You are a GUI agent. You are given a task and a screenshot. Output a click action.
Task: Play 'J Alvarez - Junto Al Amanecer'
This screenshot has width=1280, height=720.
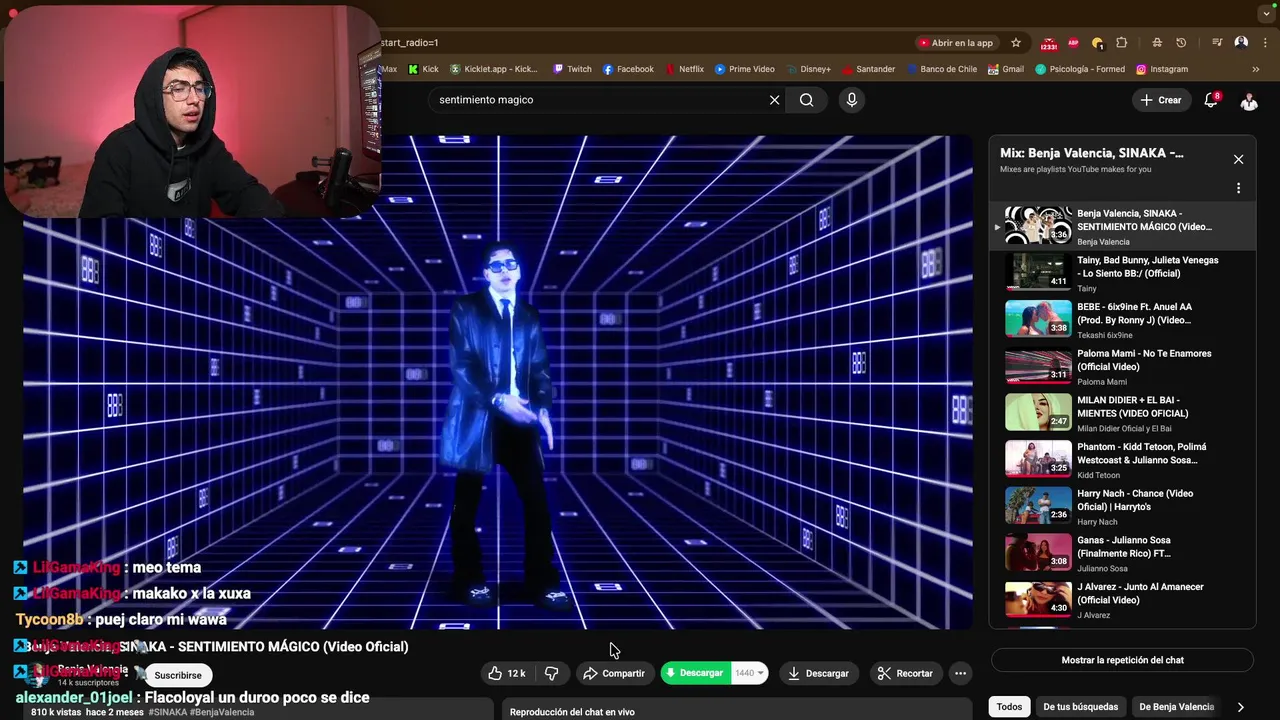tap(1122, 600)
